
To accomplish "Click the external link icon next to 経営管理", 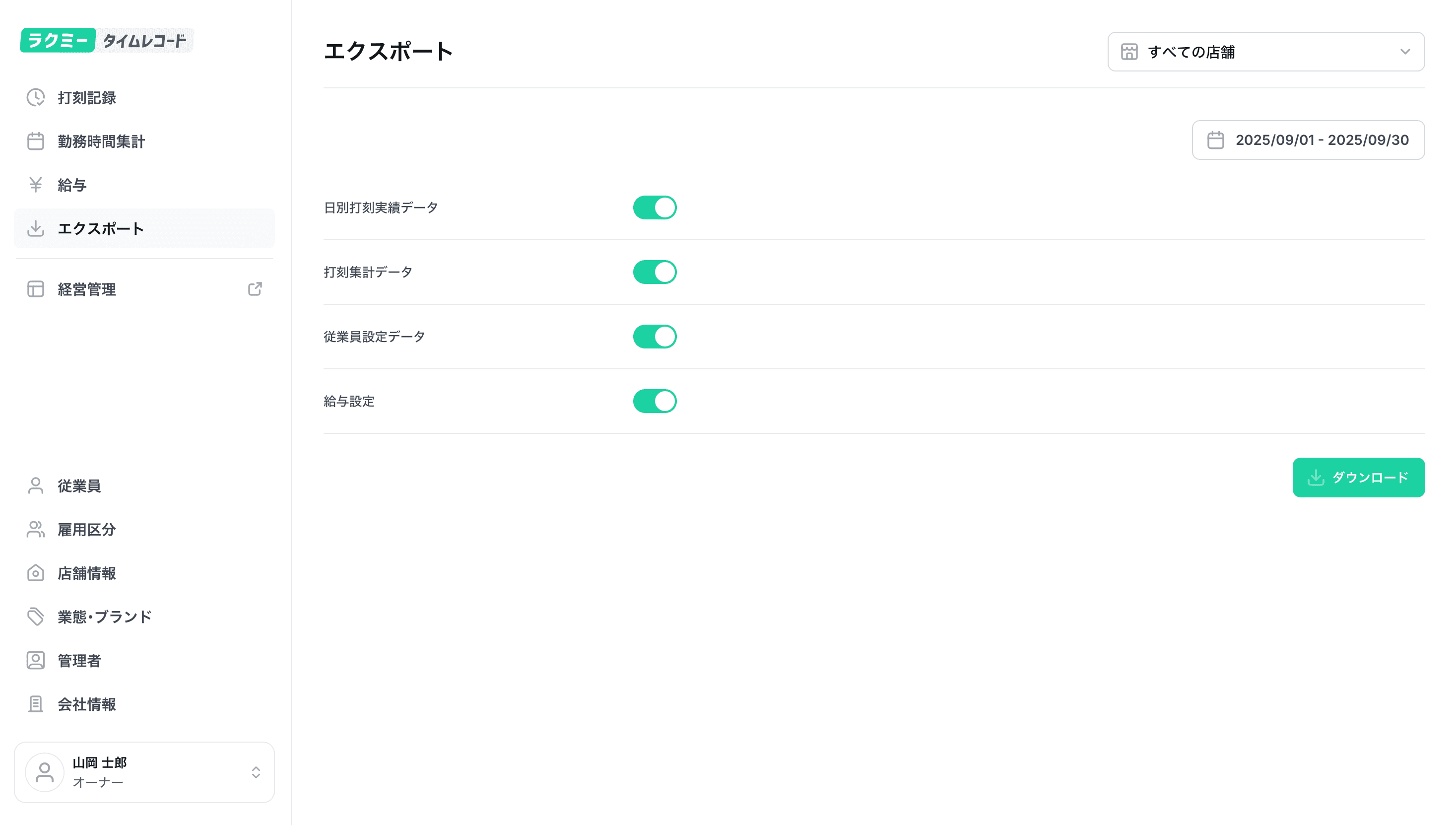I will point(255,289).
